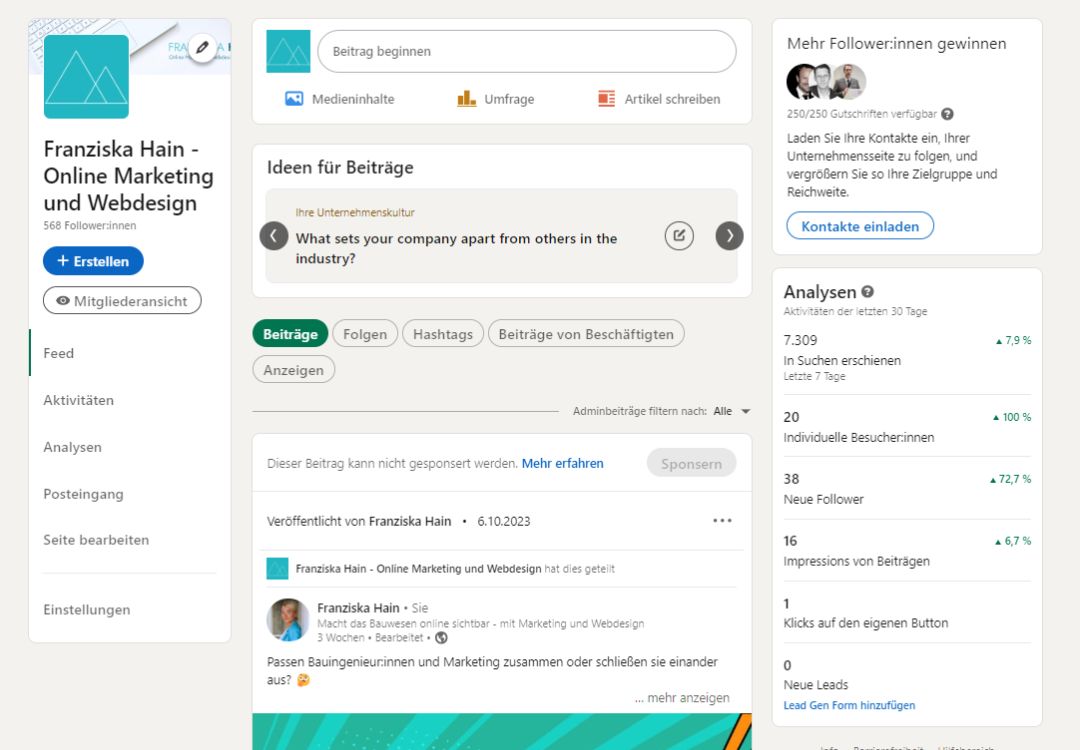The width and height of the screenshot is (1080, 750).
Task: Click the post image banner at bottom
Action: (502, 731)
